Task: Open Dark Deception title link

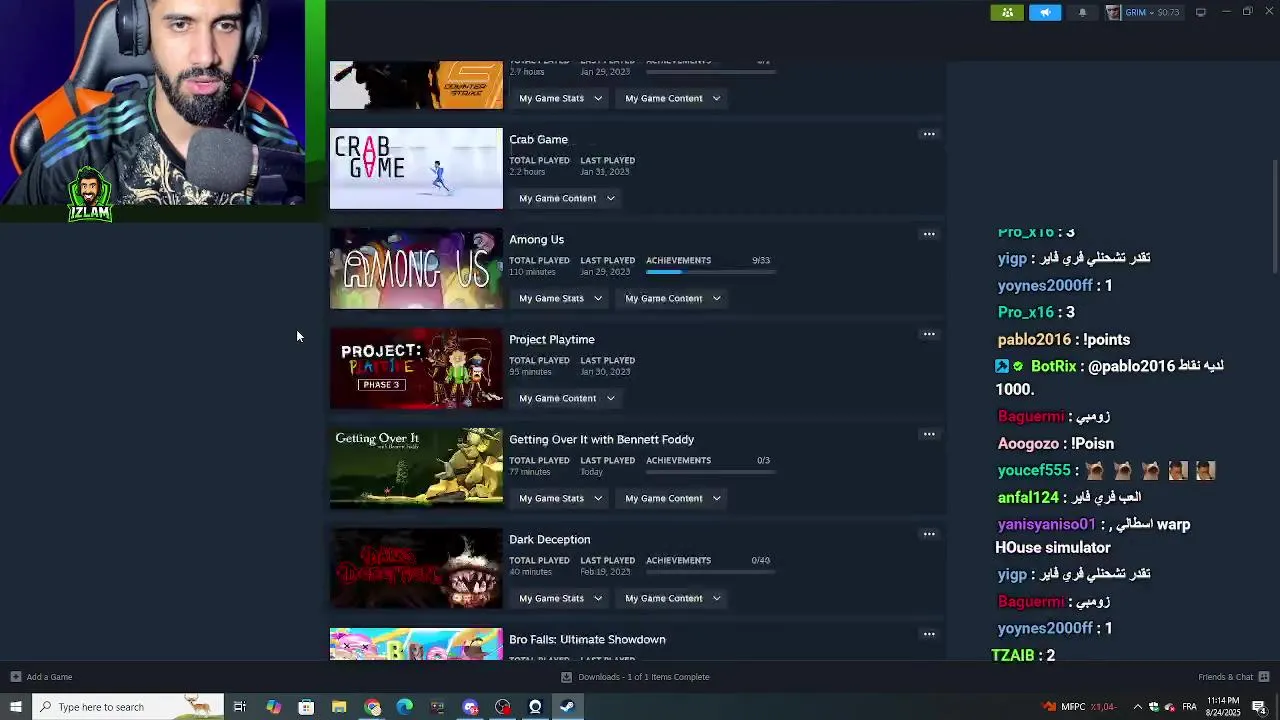Action: point(549,539)
